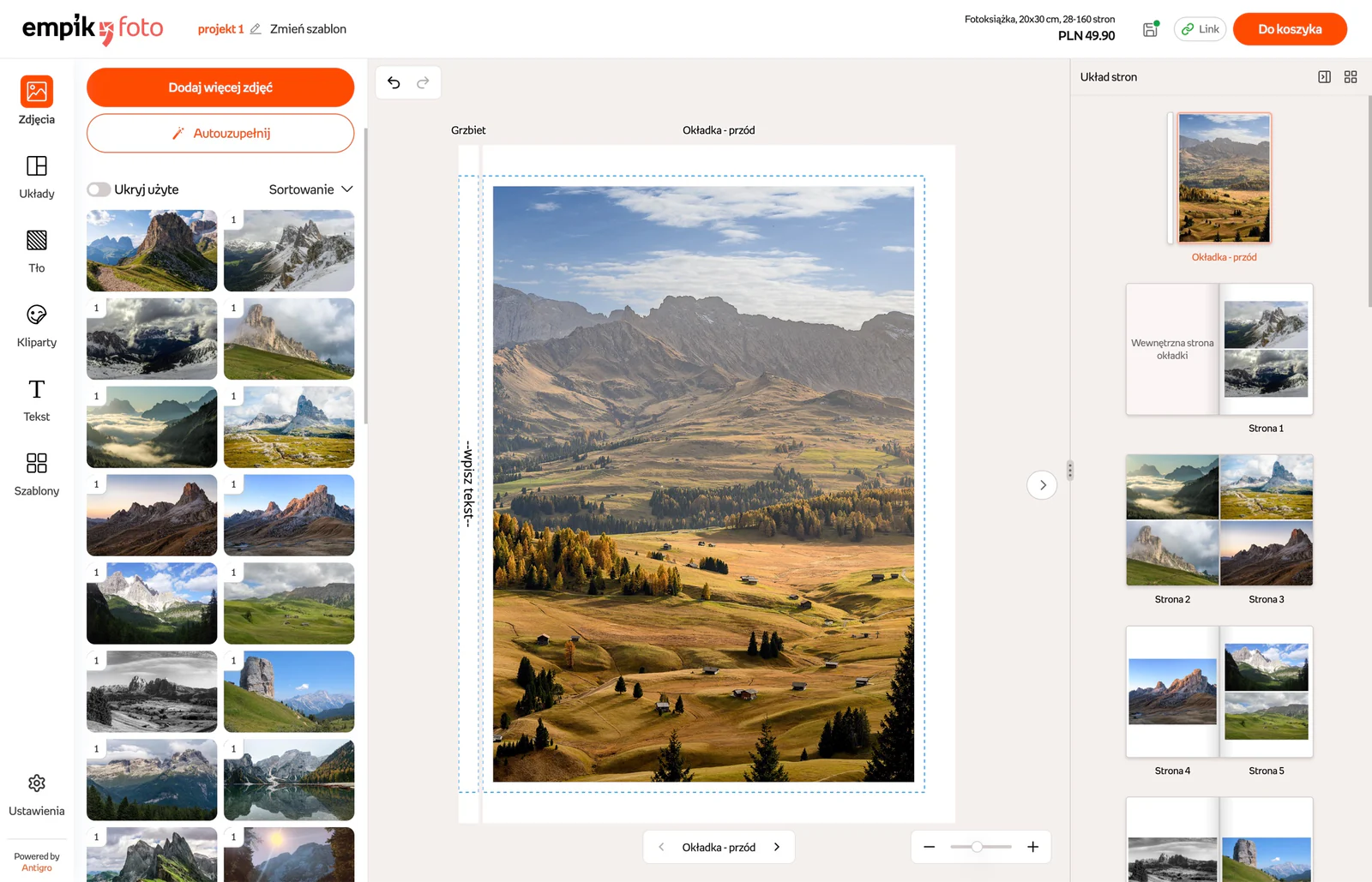The width and height of the screenshot is (1372, 882).
Task: Open the Antigro powered-by link
Action: [x=37, y=867]
